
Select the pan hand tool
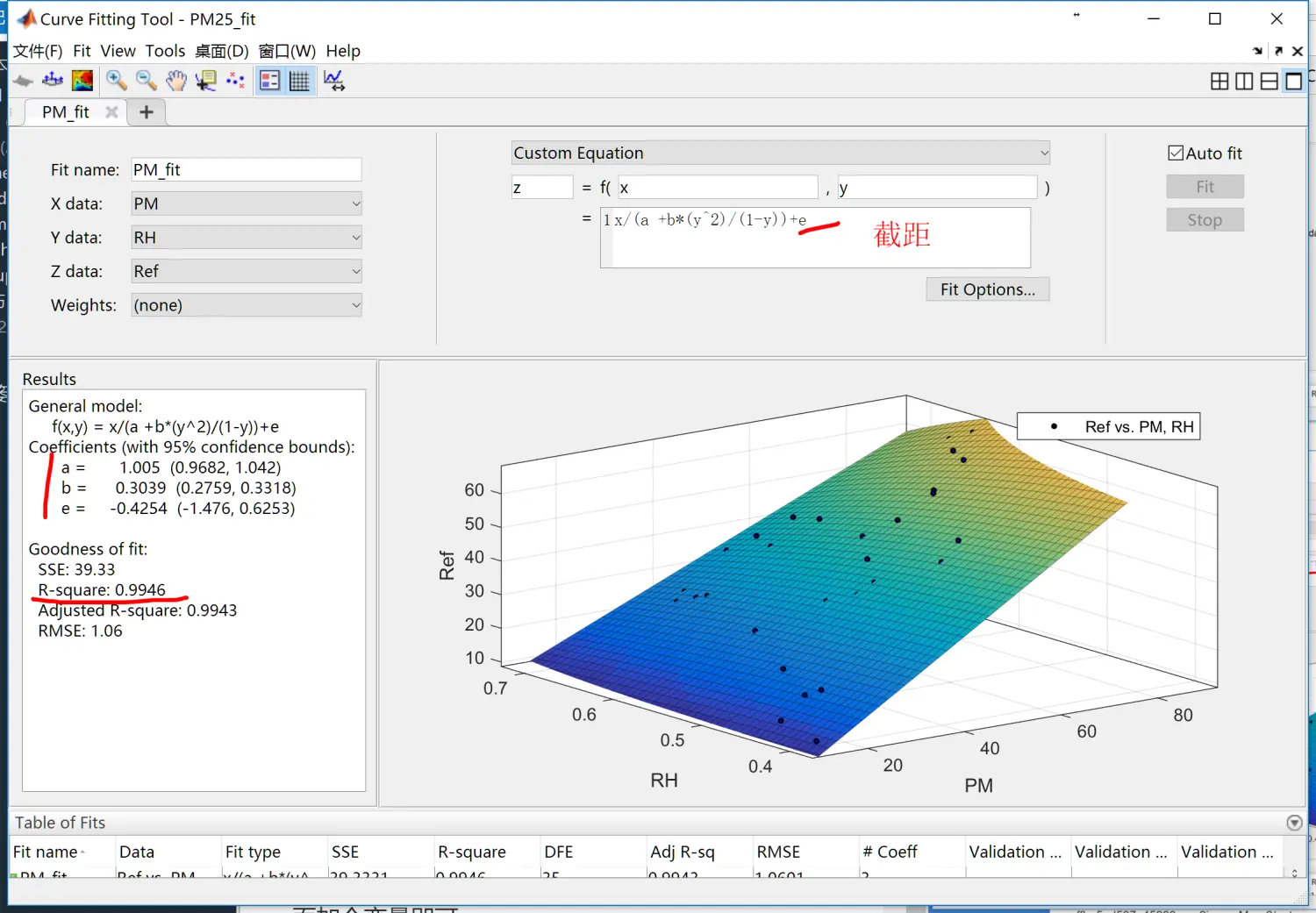tap(176, 81)
